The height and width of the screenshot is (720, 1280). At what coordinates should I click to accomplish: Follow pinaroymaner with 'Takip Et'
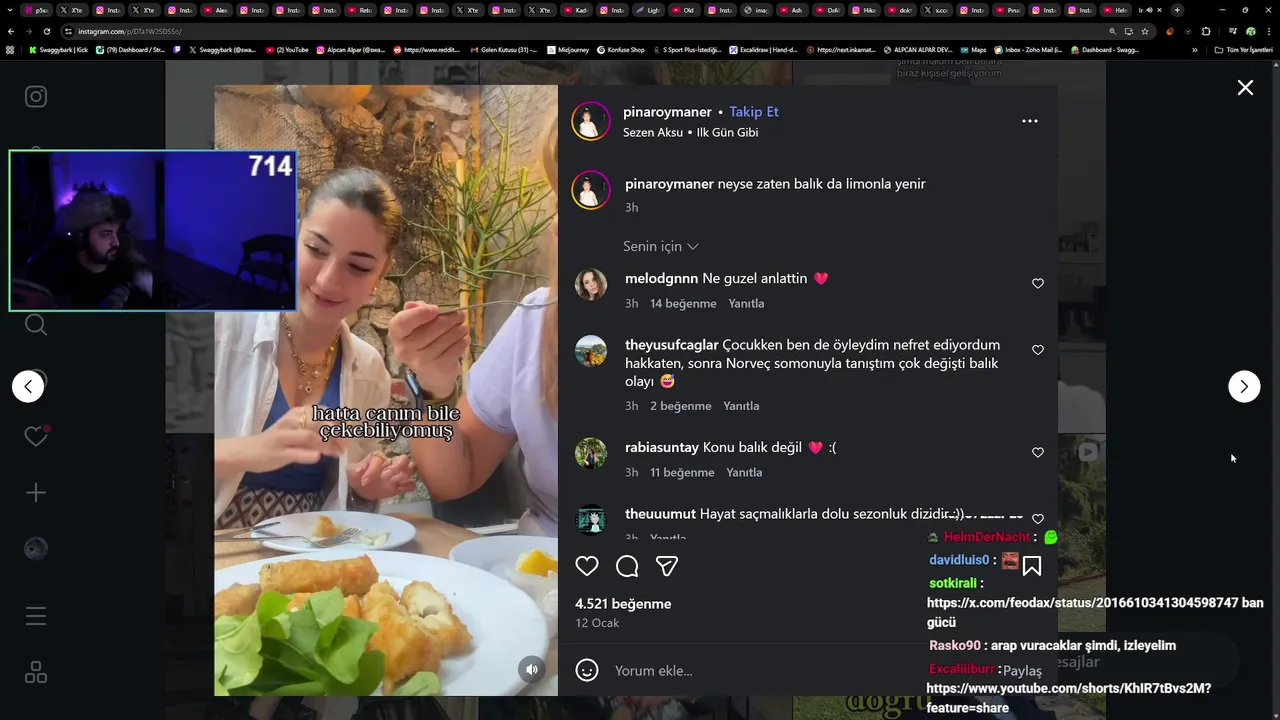754,112
